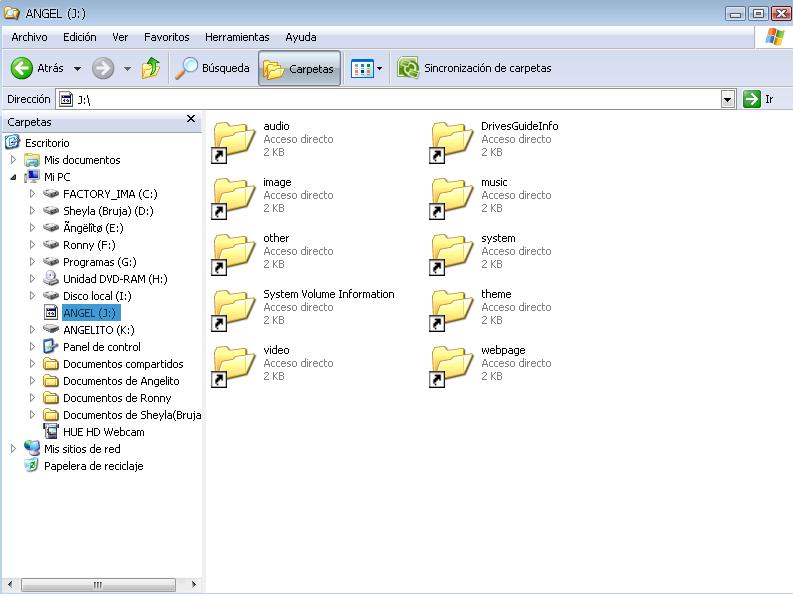Click the Views grid icon
Viewport: 793px width, 594px height.
pos(362,68)
